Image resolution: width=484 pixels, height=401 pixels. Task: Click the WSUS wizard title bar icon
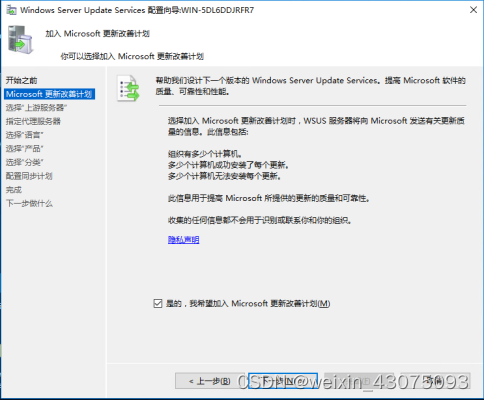(11, 10)
